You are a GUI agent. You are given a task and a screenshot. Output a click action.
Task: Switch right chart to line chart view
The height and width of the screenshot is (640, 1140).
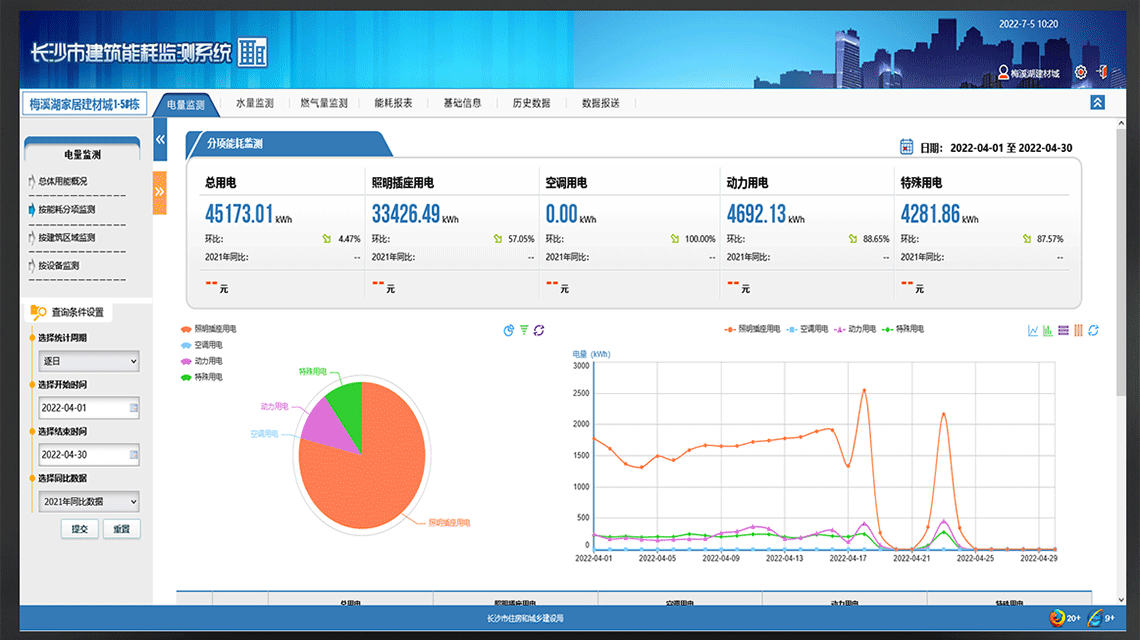[1033, 330]
